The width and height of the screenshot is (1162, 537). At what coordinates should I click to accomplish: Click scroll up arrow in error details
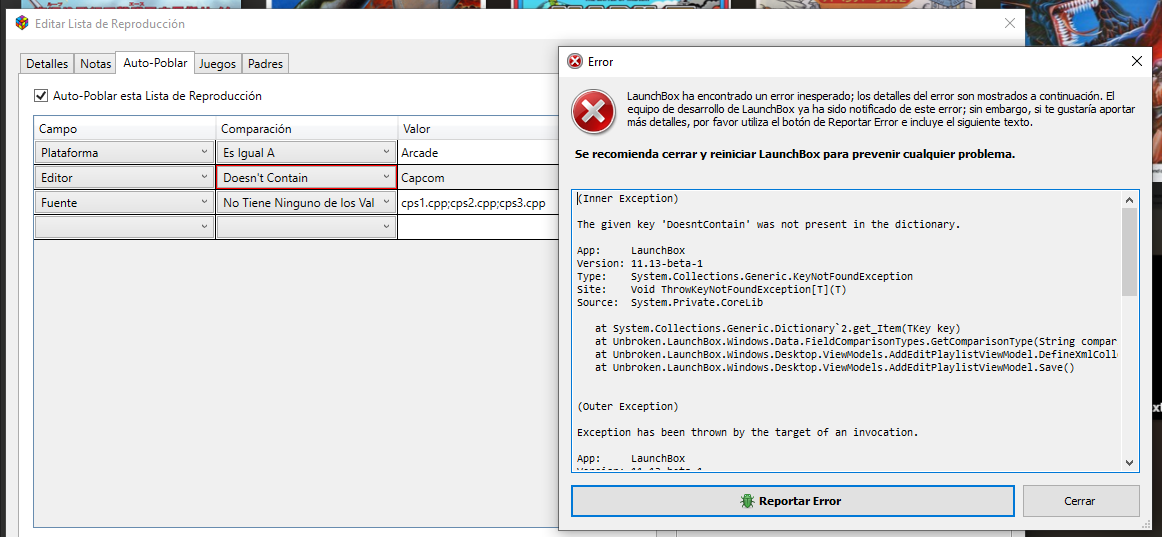pyautogui.click(x=1129, y=200)
